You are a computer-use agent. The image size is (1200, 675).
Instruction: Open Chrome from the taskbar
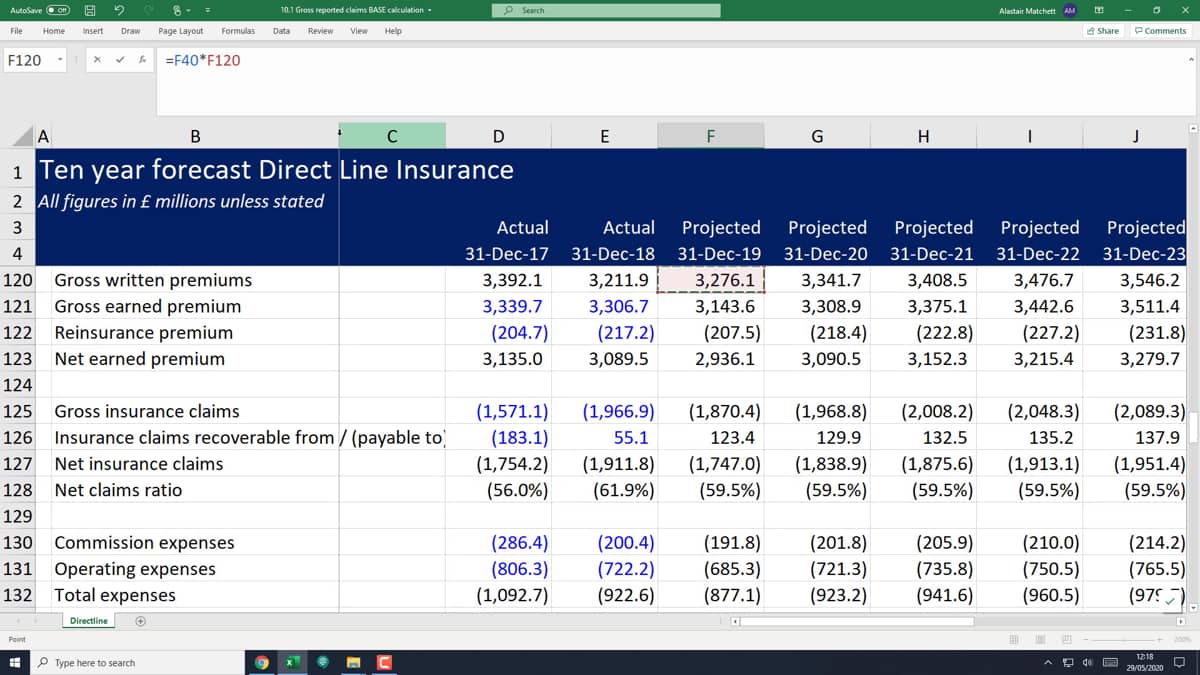[262, 662]
